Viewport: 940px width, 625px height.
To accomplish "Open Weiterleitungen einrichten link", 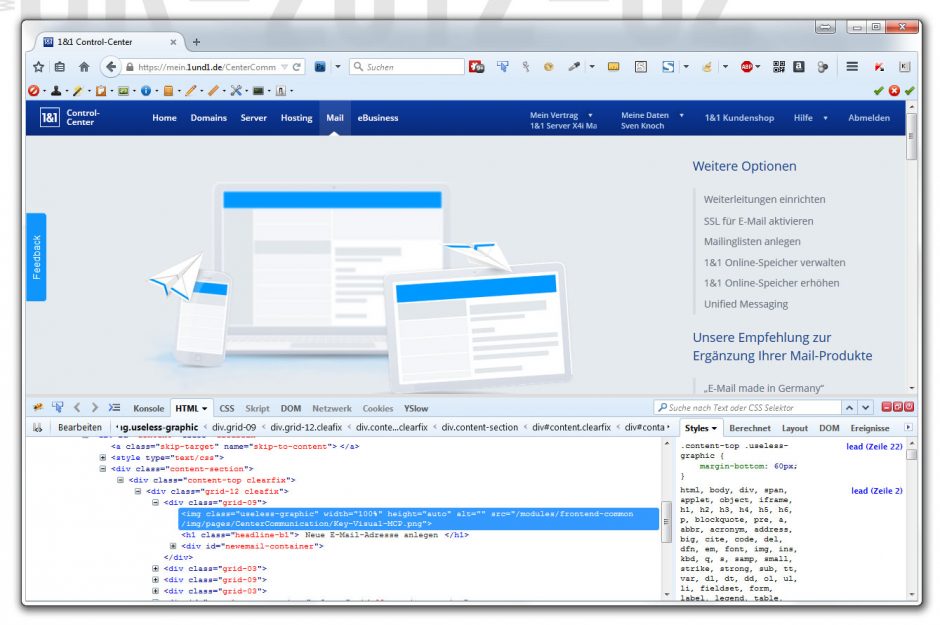I will [x=764, y=199].
